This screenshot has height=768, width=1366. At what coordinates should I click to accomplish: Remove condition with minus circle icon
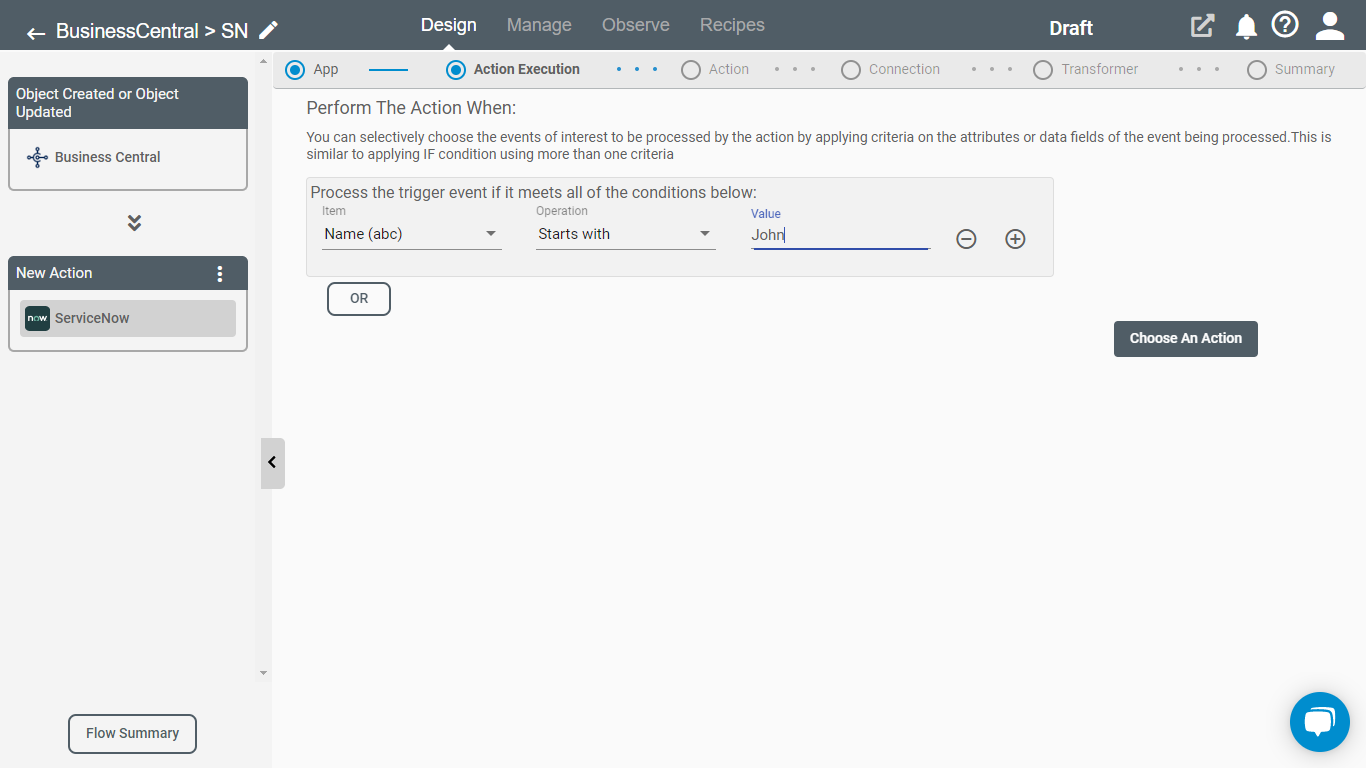point(966,239)
